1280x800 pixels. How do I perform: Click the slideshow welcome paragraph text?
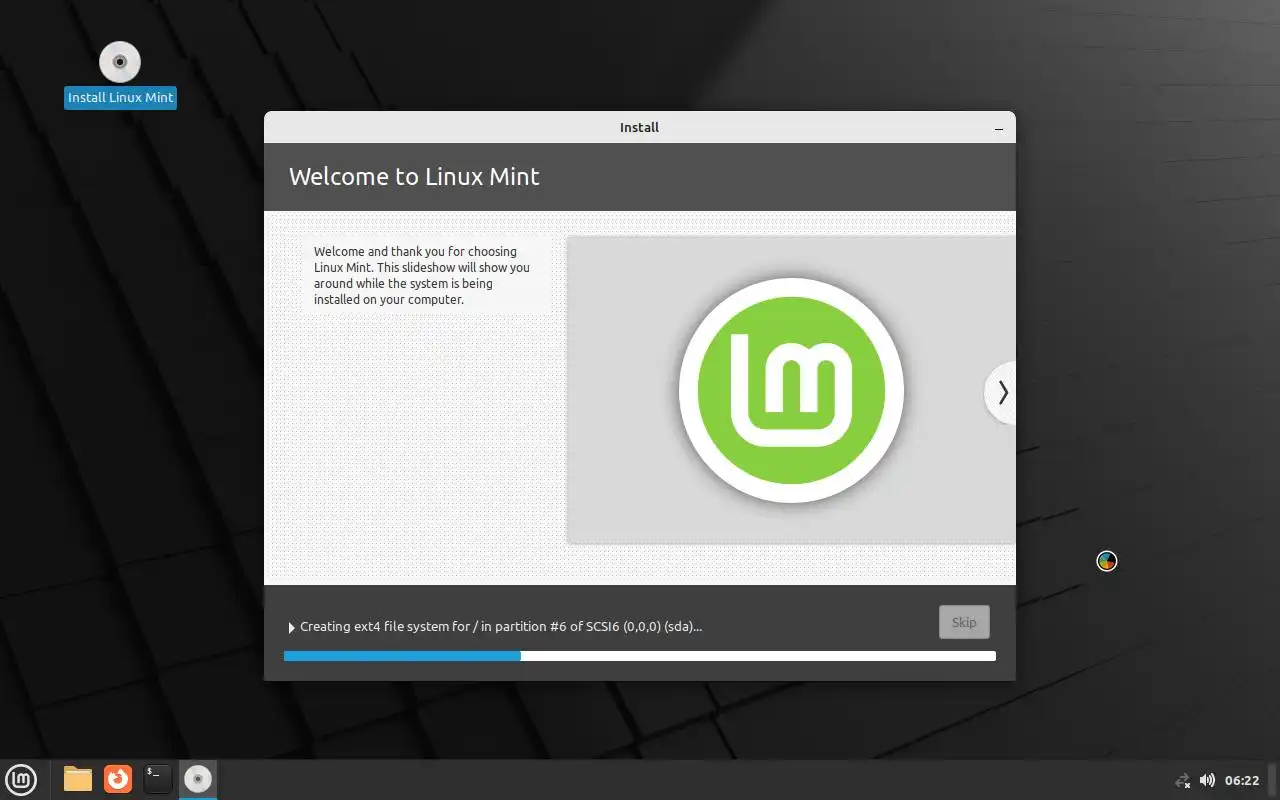[422, 275]
